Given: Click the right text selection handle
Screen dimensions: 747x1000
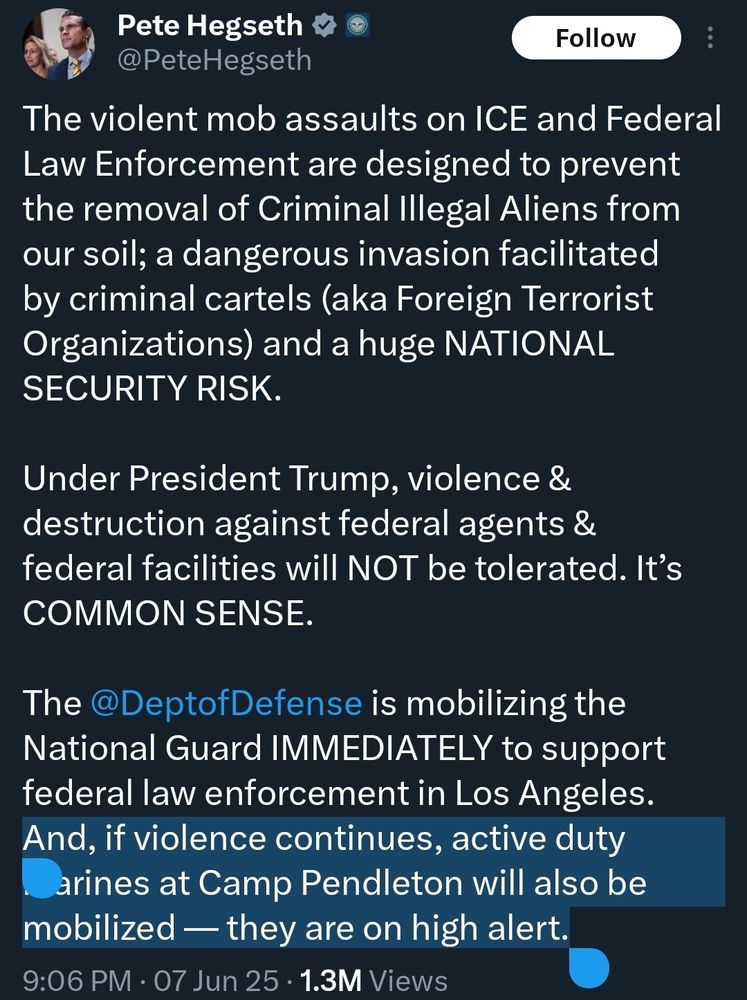Looking at the screenshot, I should (589, 967).
